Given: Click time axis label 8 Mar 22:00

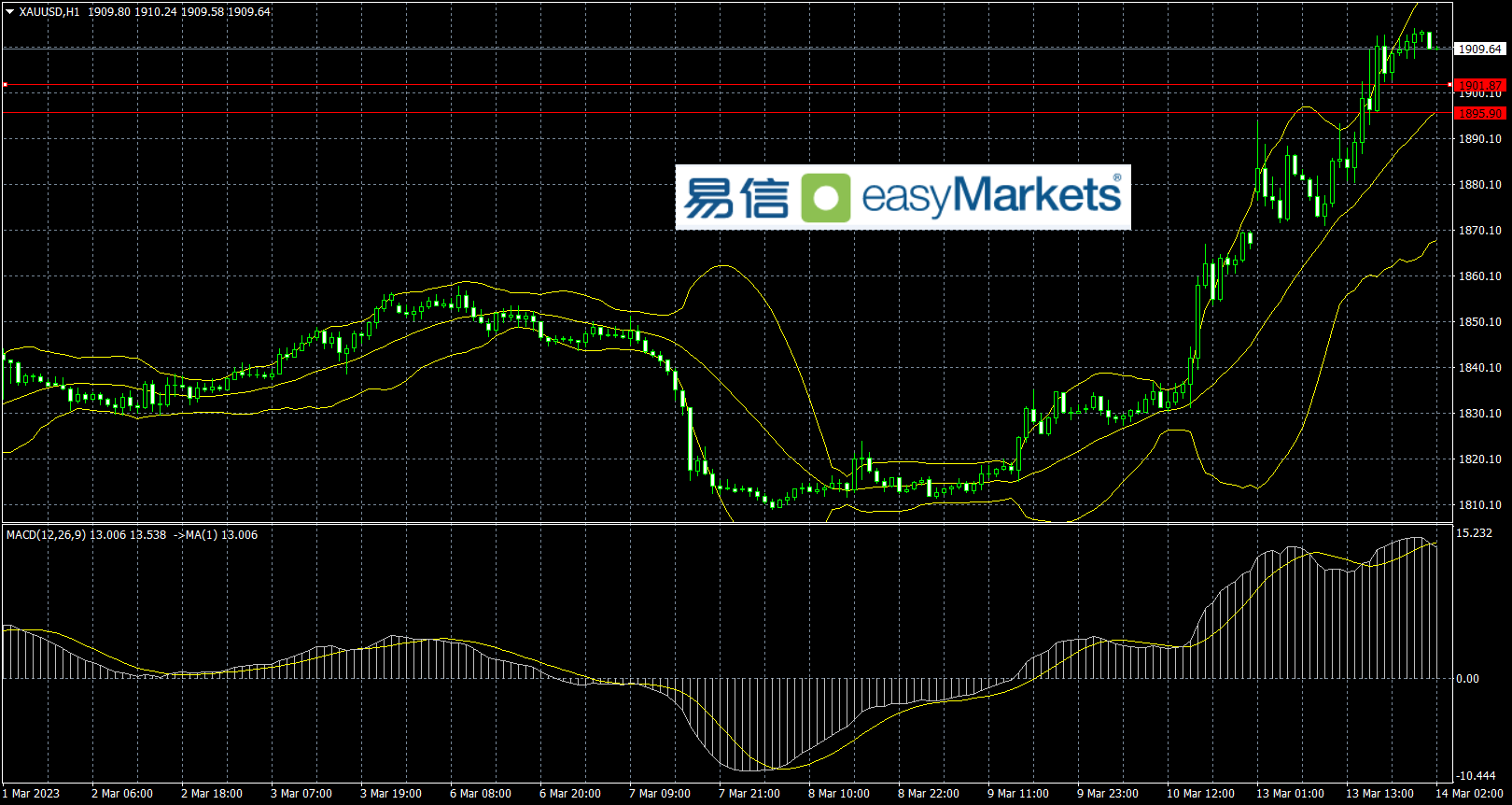Looking at the screenshot, I should point(929,794).
